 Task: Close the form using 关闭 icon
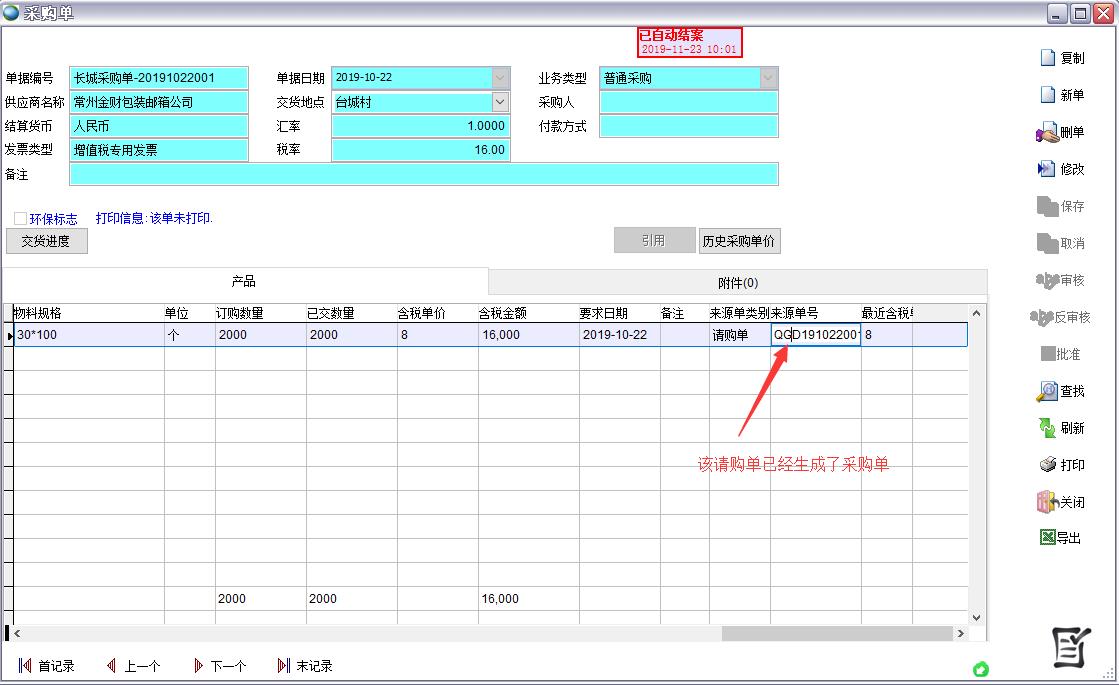[x=1047, y=502]
